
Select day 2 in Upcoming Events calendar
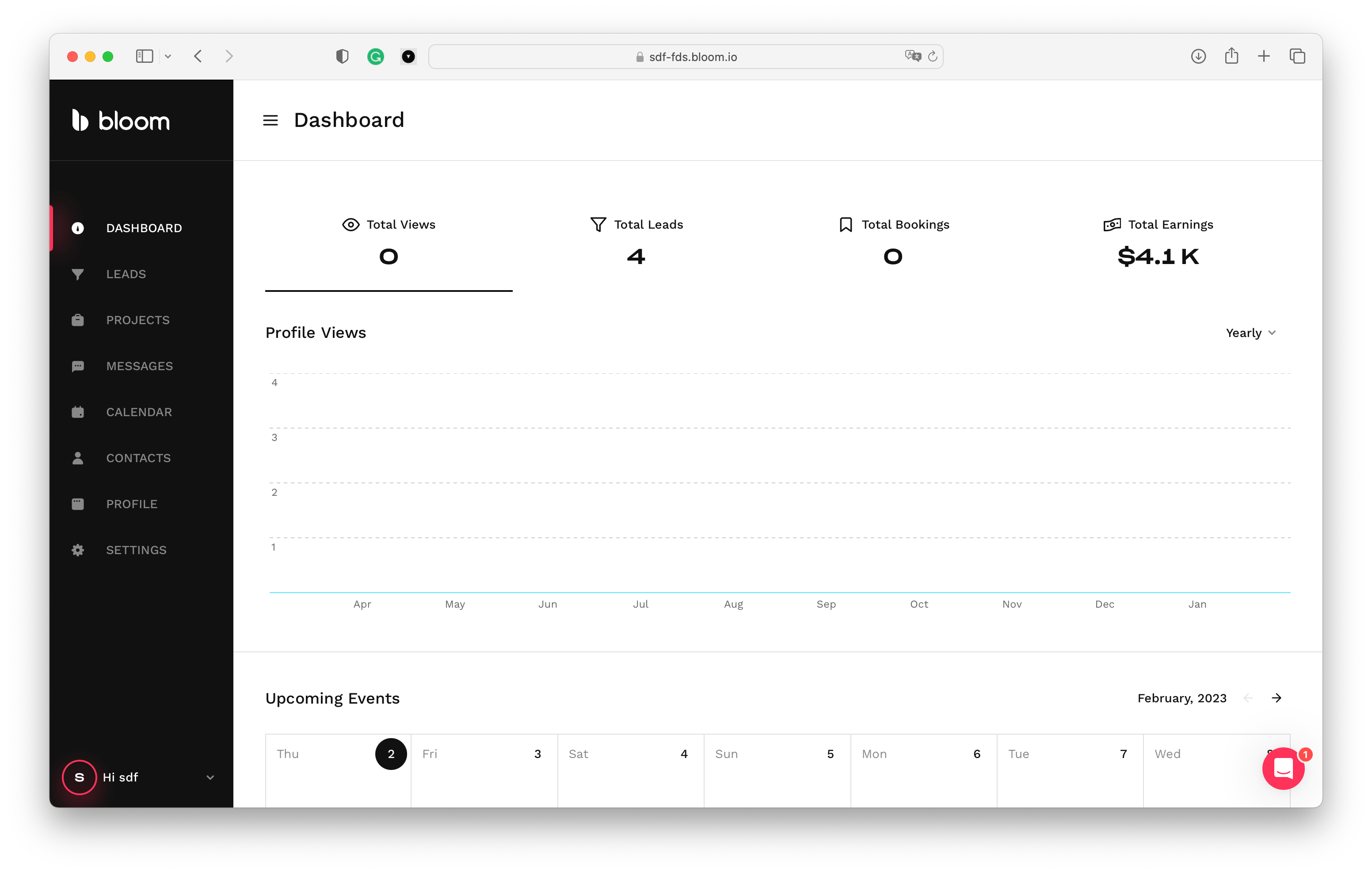click(x=391, y=754)
